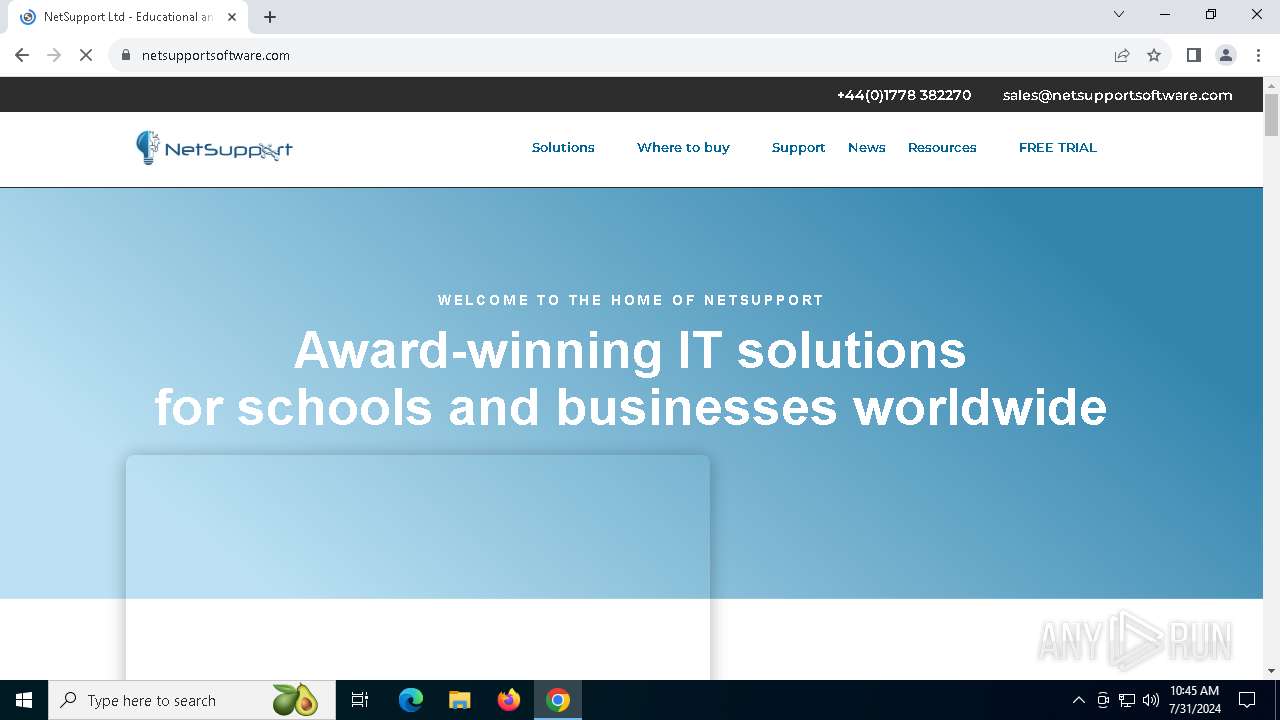The width and height of the screenshot is (1280, 720).
Task: Go back using the browser back arrow
Action: 22,55
